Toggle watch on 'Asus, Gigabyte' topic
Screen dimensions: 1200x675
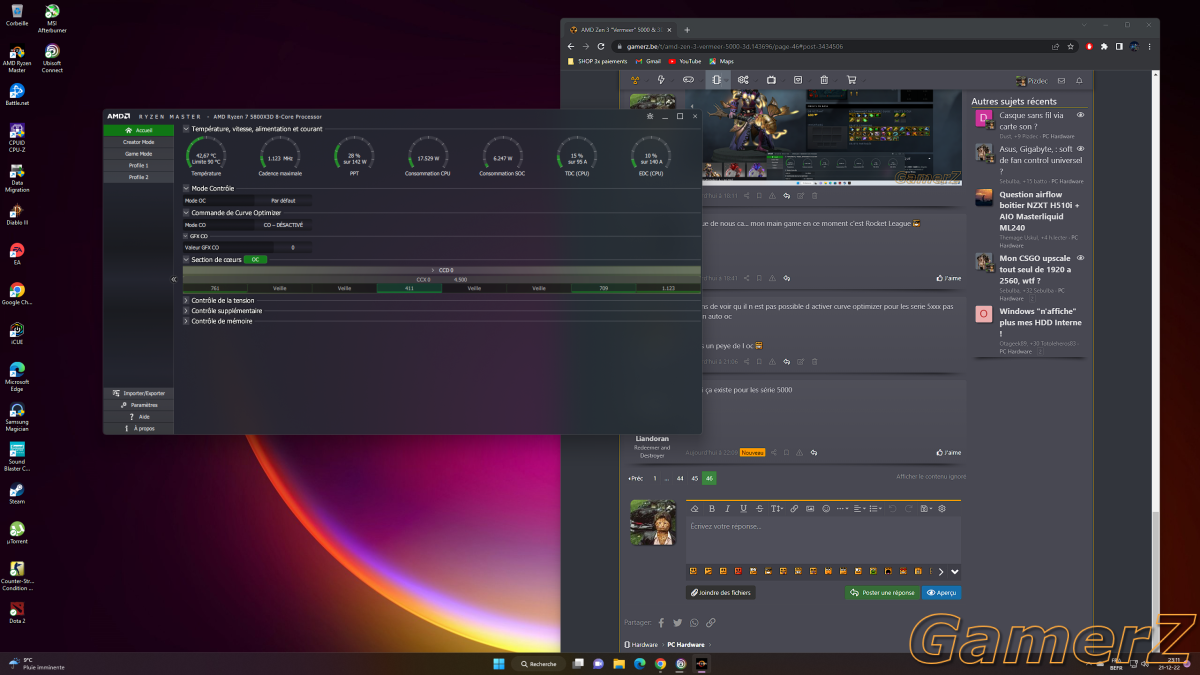tap(1081, 148)
